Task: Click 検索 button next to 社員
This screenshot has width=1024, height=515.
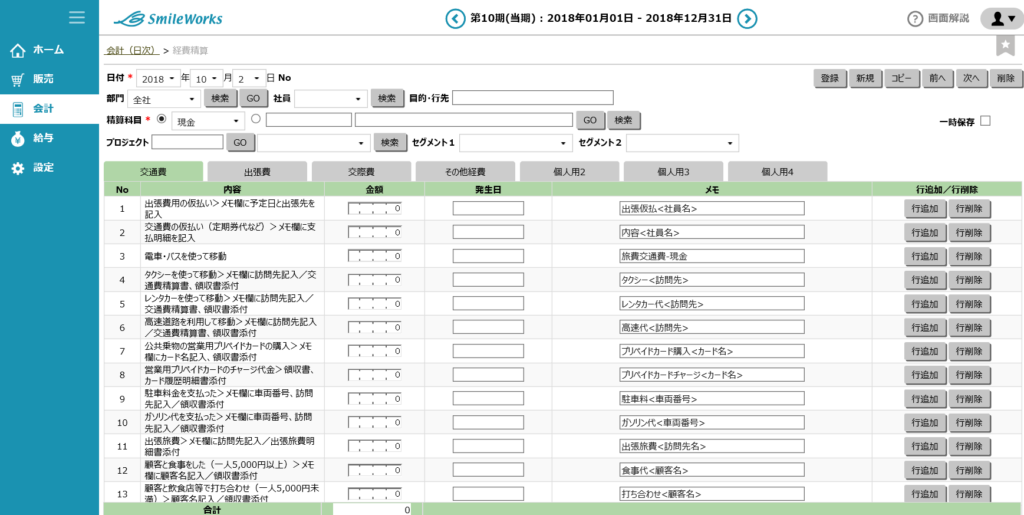Action: coord(387,99)
